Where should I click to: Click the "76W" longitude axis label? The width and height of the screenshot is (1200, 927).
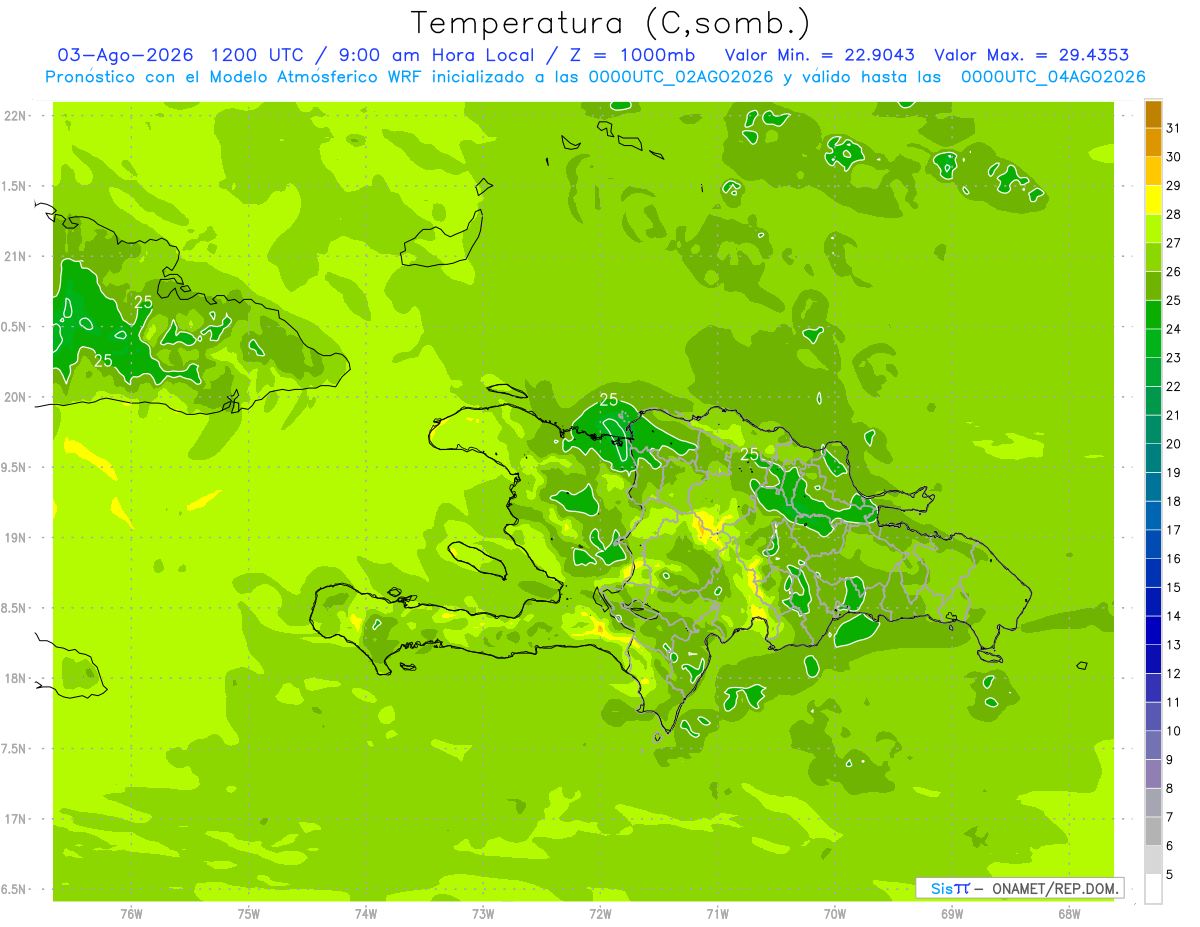[x=131, y=914]
